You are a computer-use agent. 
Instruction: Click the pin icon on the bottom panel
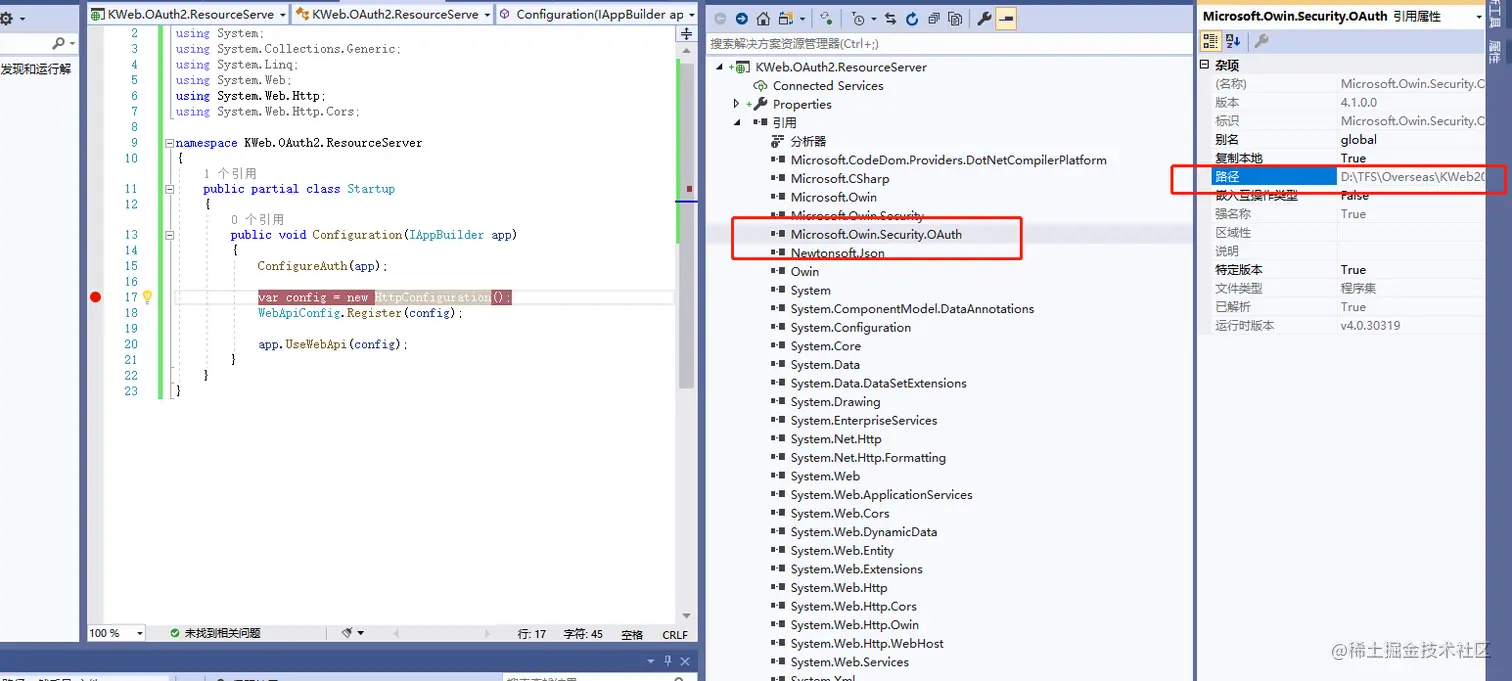coord(669,661)
